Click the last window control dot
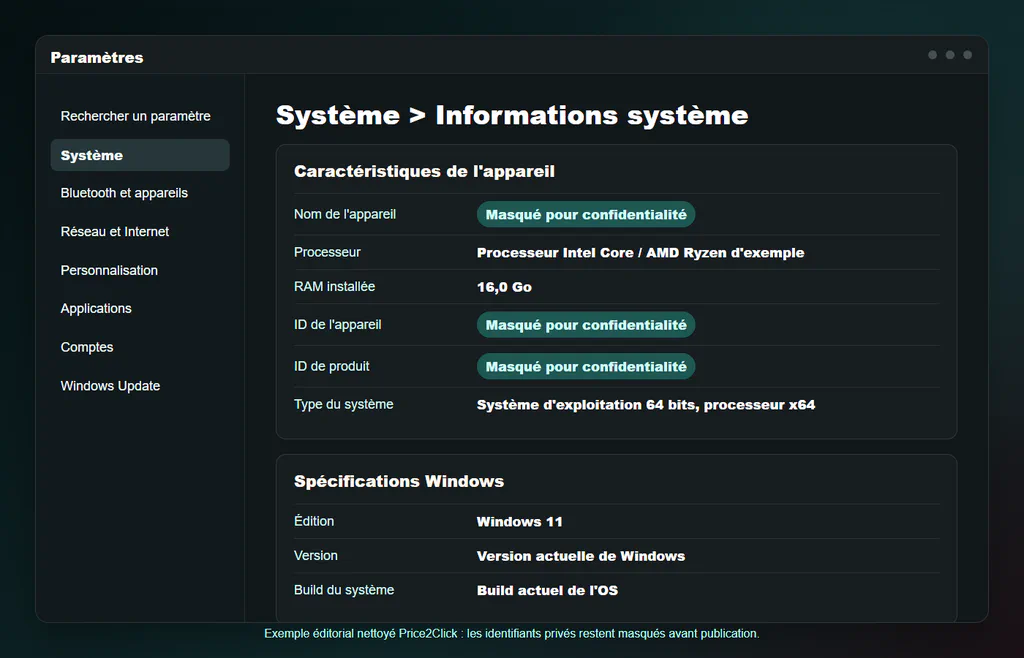 (x=968, y=55)
